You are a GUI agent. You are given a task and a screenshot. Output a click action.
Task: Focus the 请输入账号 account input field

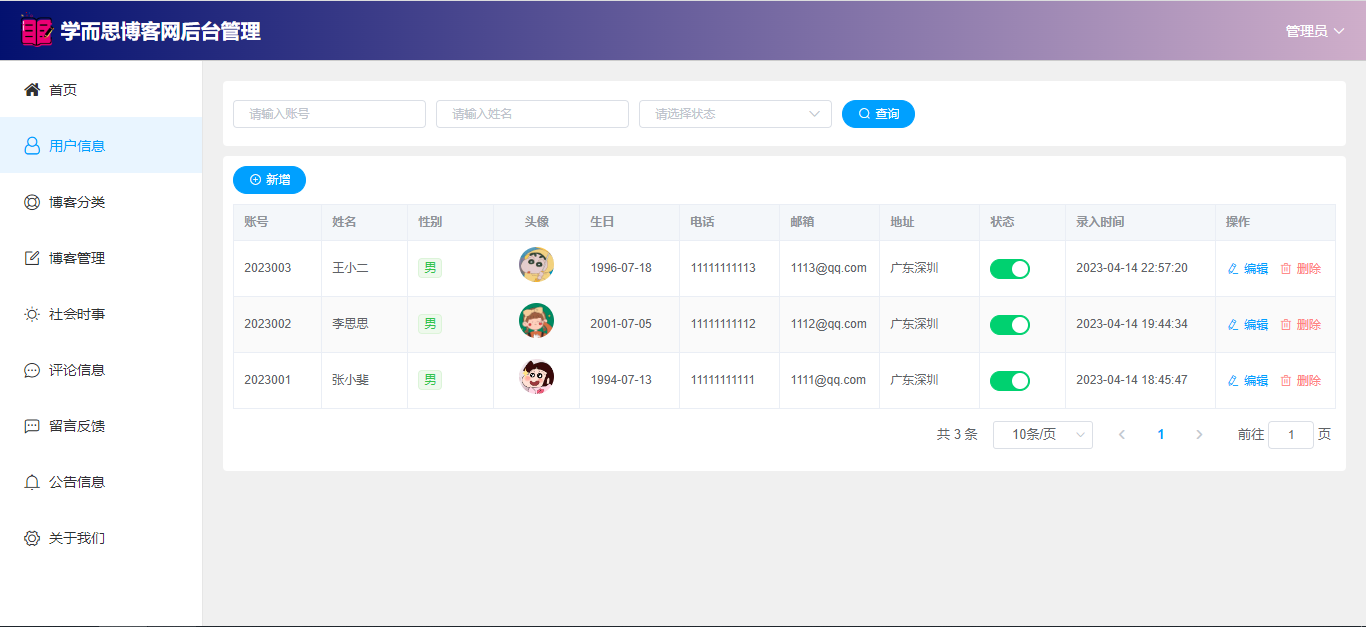click(329, 114)
